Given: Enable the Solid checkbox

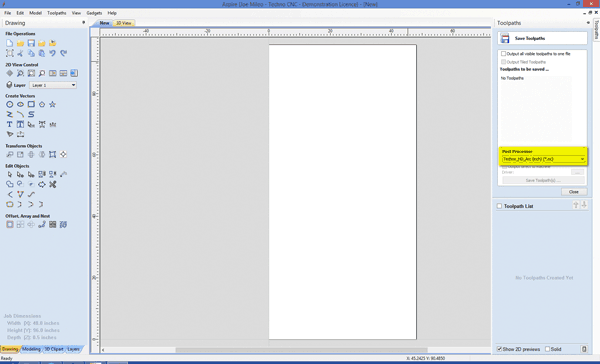Looking at the screenshot, I should click(548, 349).
